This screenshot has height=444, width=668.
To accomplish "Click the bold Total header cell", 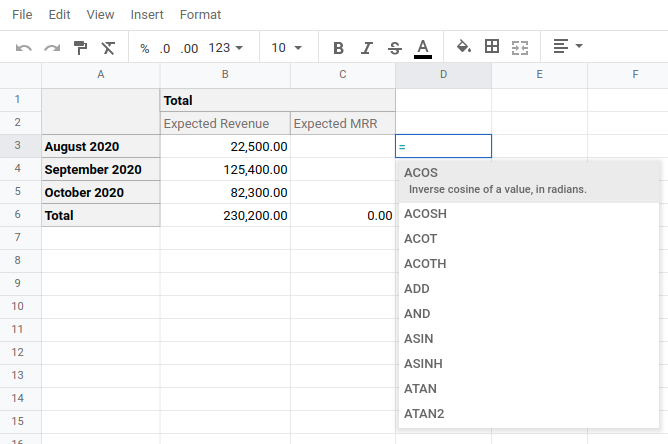I will point(278,101).
